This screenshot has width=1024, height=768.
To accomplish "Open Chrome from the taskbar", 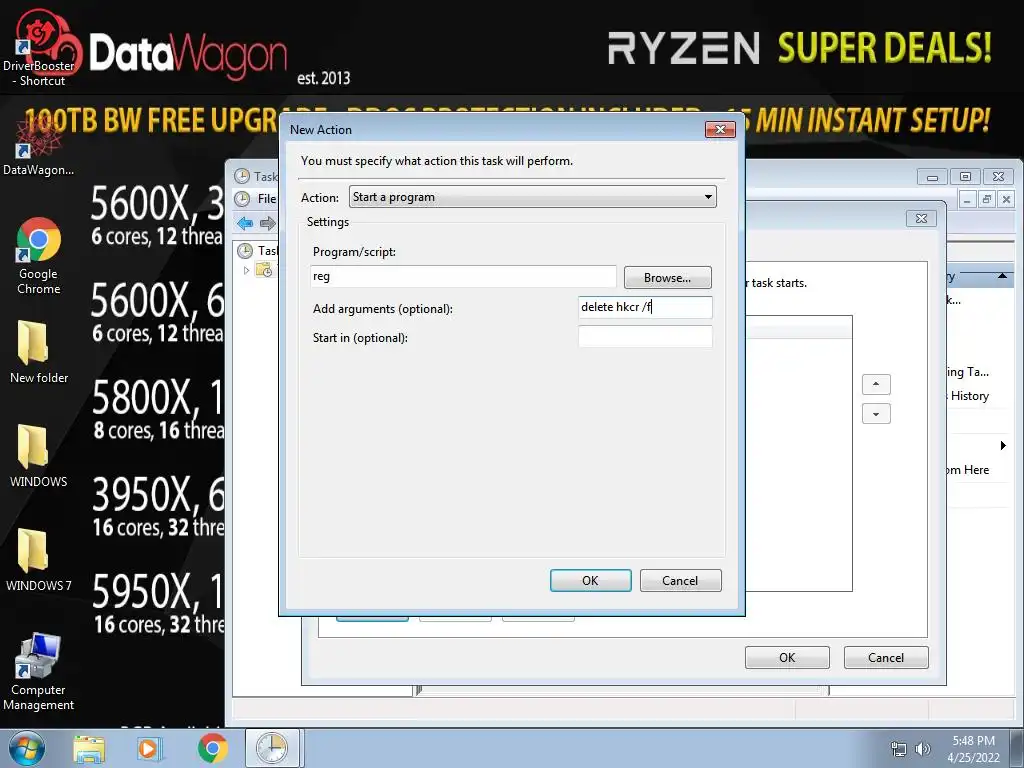I will 213,748.
